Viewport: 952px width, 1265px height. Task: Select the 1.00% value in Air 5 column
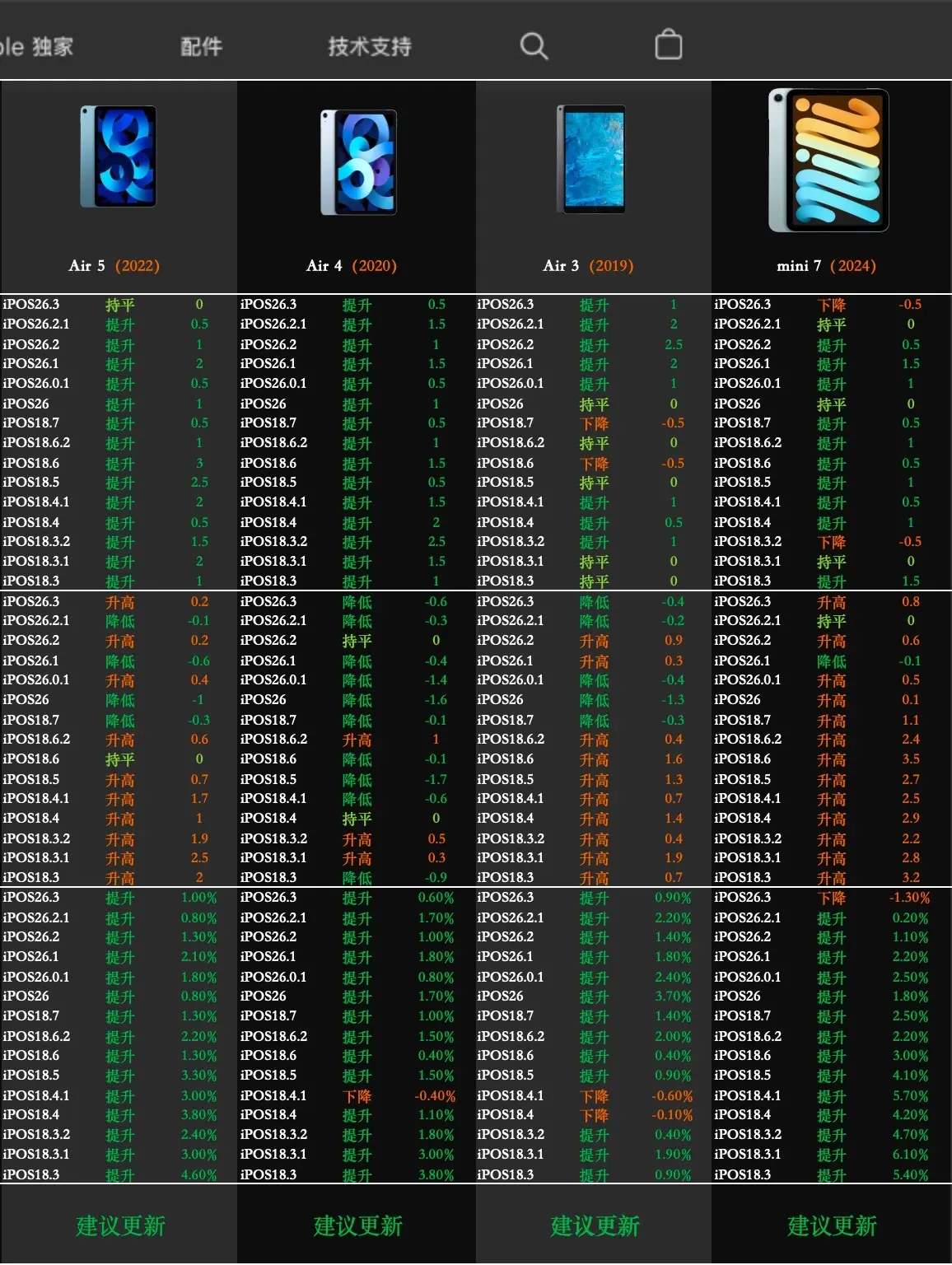click(199, 898)
